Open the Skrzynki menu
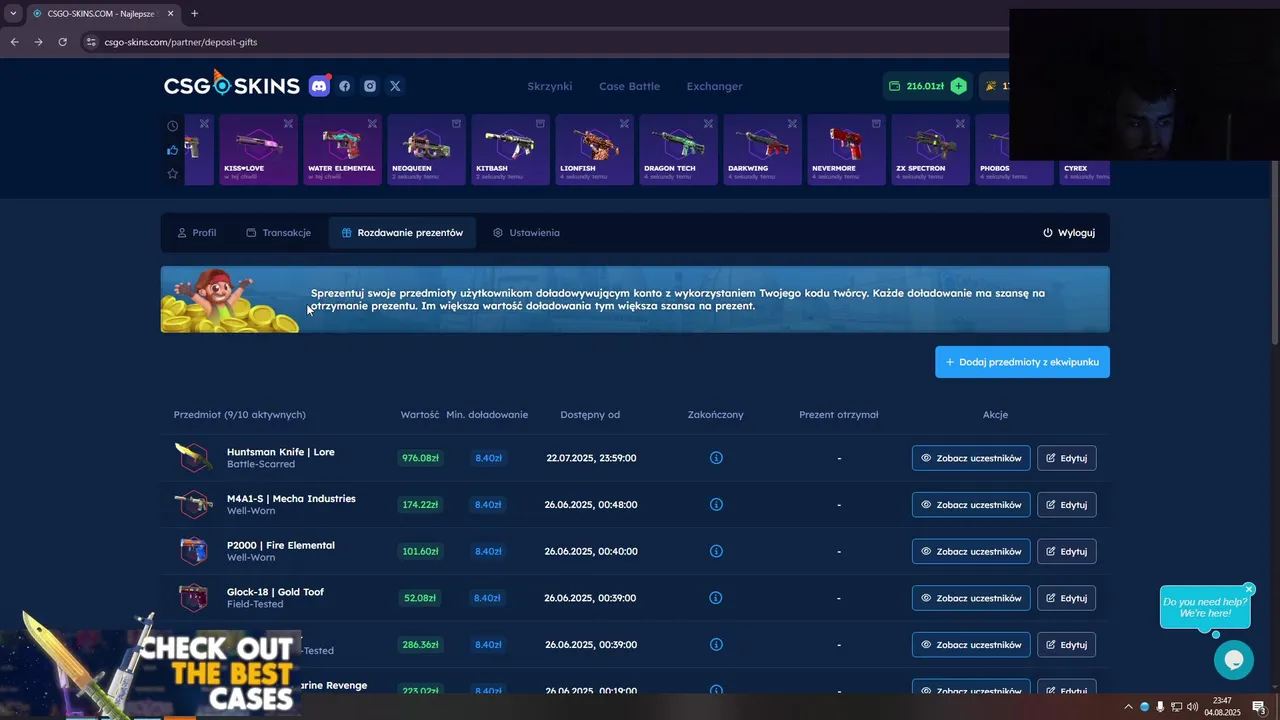The width and height of the screenshot is (1280, 720). point(550,86)
